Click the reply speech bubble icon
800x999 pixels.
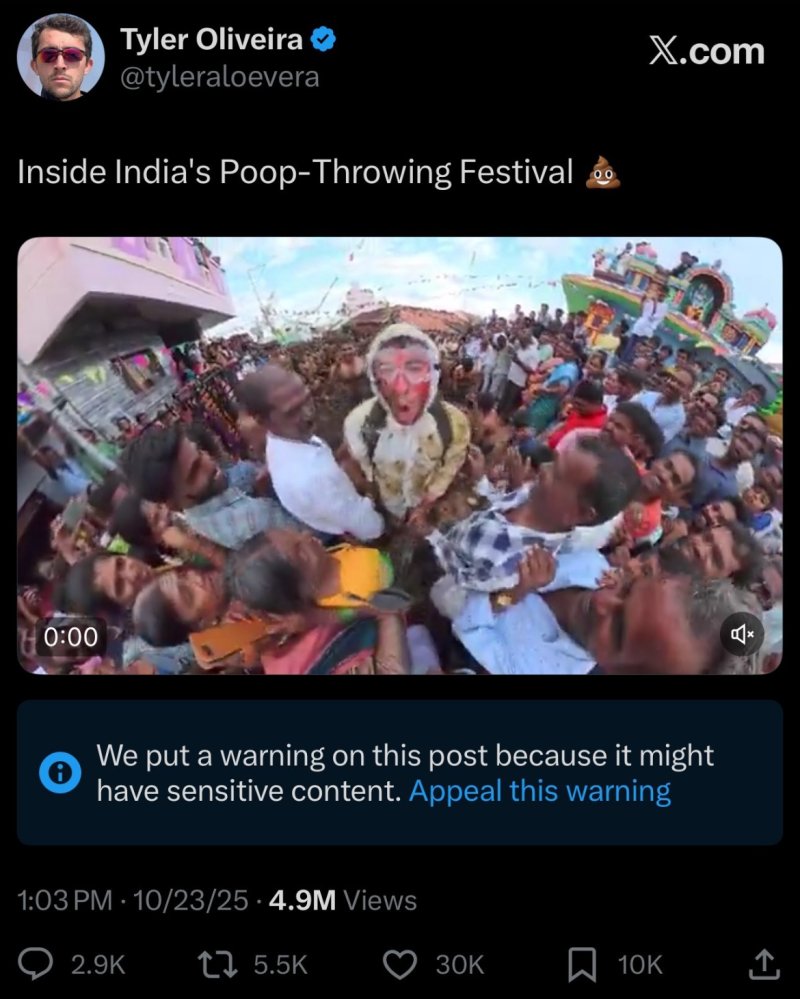(x=37, y=964)
